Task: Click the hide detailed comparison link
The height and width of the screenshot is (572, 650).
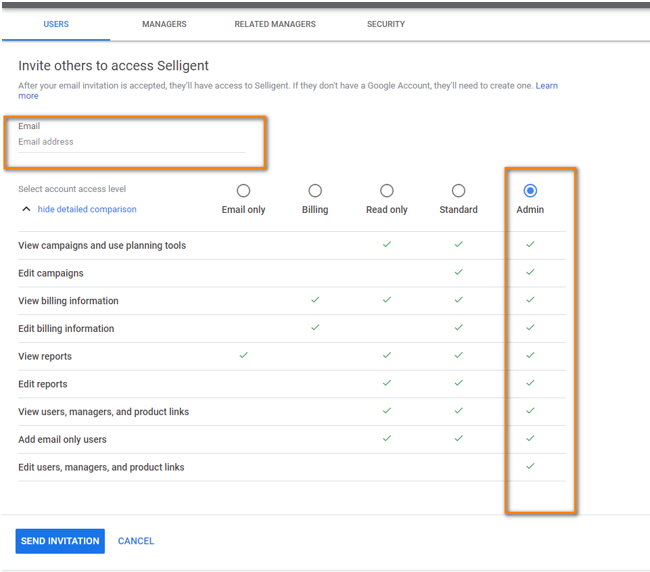Action: pos(87,210)
